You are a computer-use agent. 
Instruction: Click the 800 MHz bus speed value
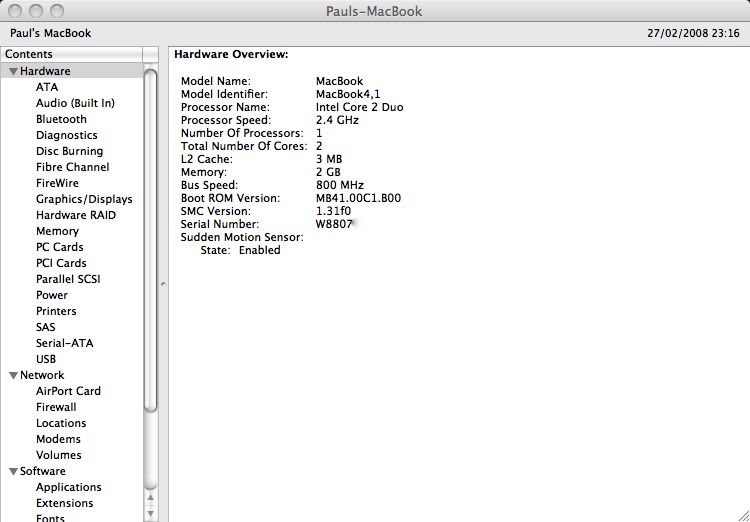point(340,185)
